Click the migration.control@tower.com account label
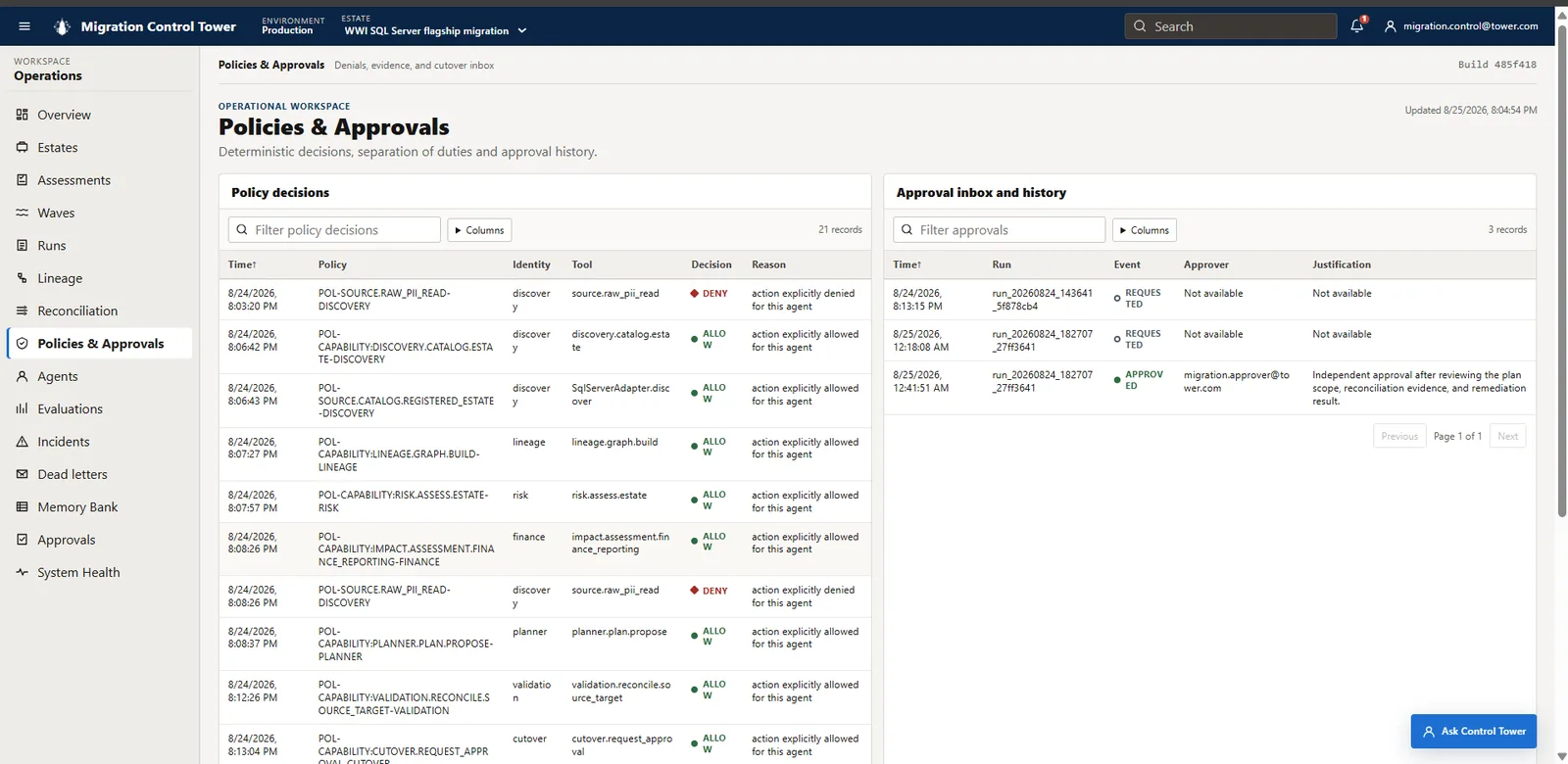This screenshot has width=1568, height=764. click(x=1470, y=26)
